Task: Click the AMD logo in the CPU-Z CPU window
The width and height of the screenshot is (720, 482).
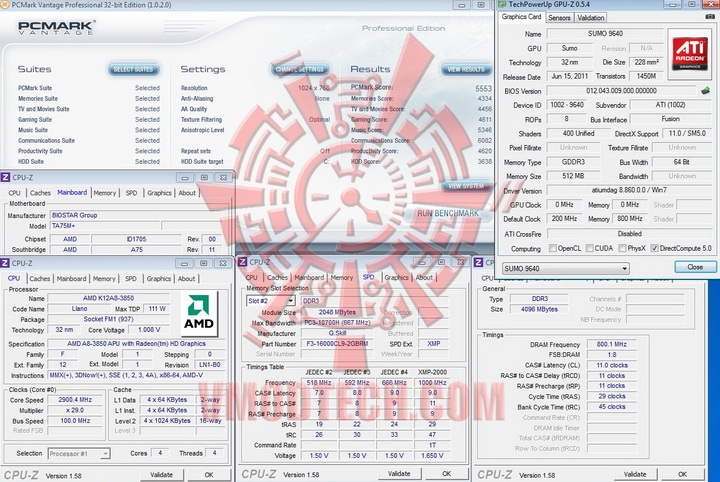Action: 198,314
